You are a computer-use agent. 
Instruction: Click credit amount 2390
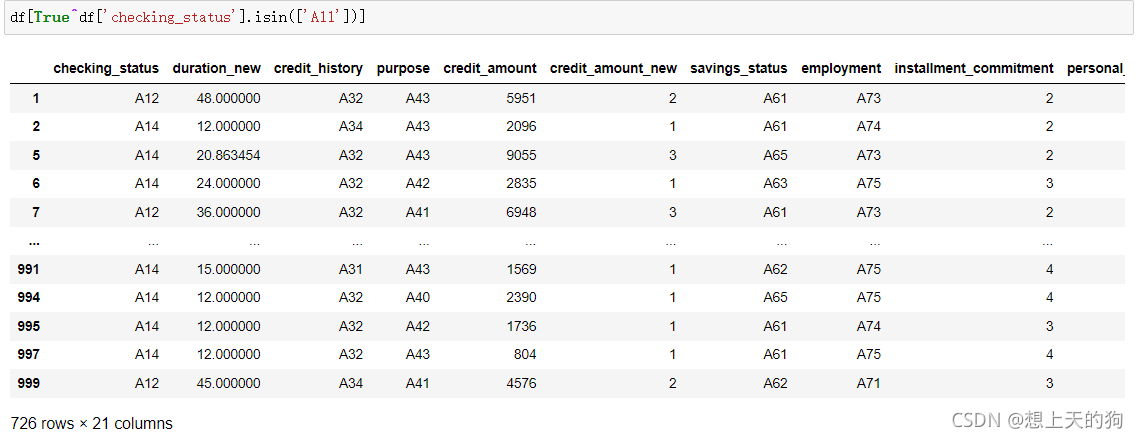[x=521, y=297]
